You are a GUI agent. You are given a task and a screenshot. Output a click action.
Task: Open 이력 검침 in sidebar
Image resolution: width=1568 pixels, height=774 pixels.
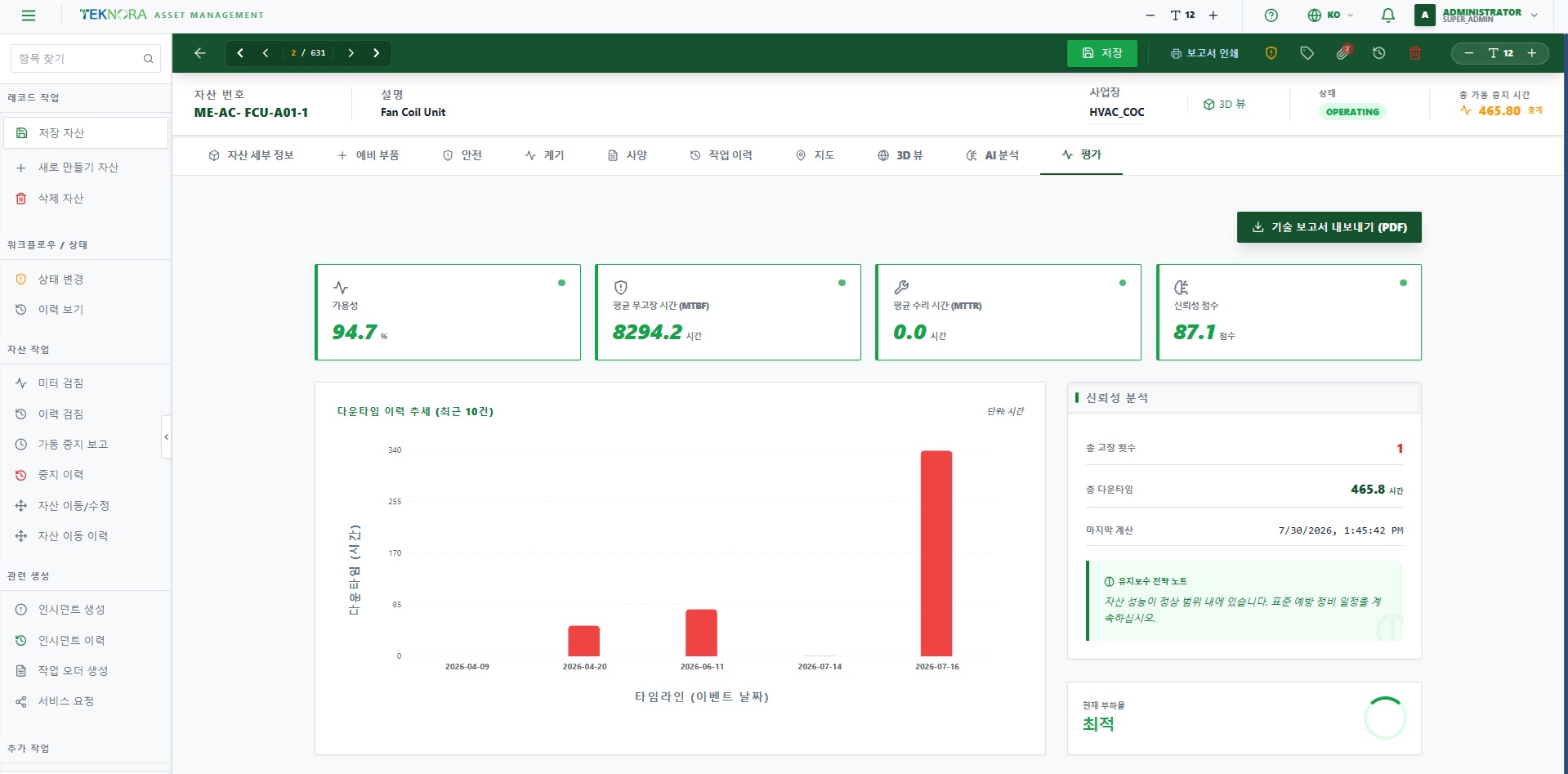[x=86, y=414]
